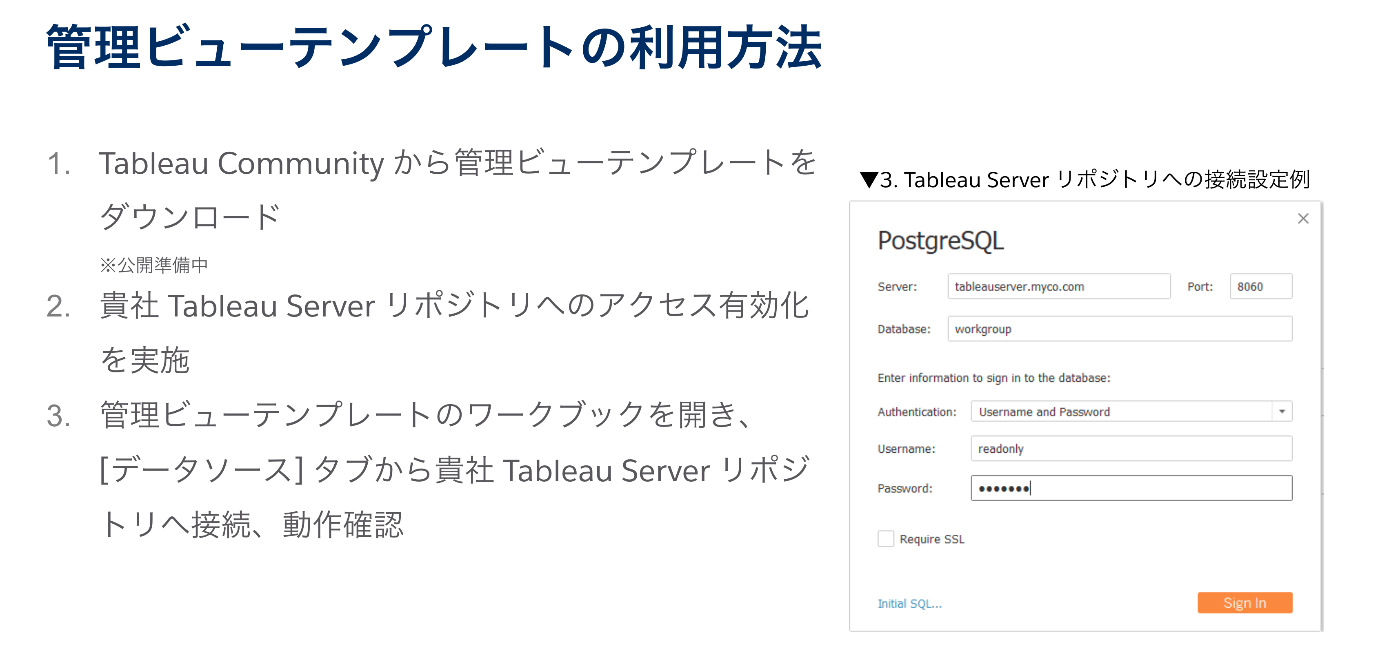Open the Initial SQL... link
1400x655 pixels.
tap(910, 603)
